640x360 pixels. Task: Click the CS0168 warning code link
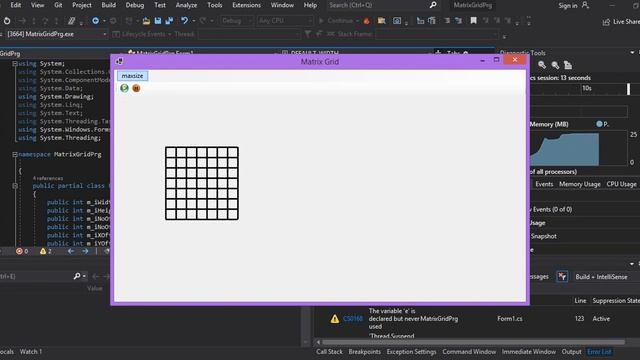coord(353,319)
